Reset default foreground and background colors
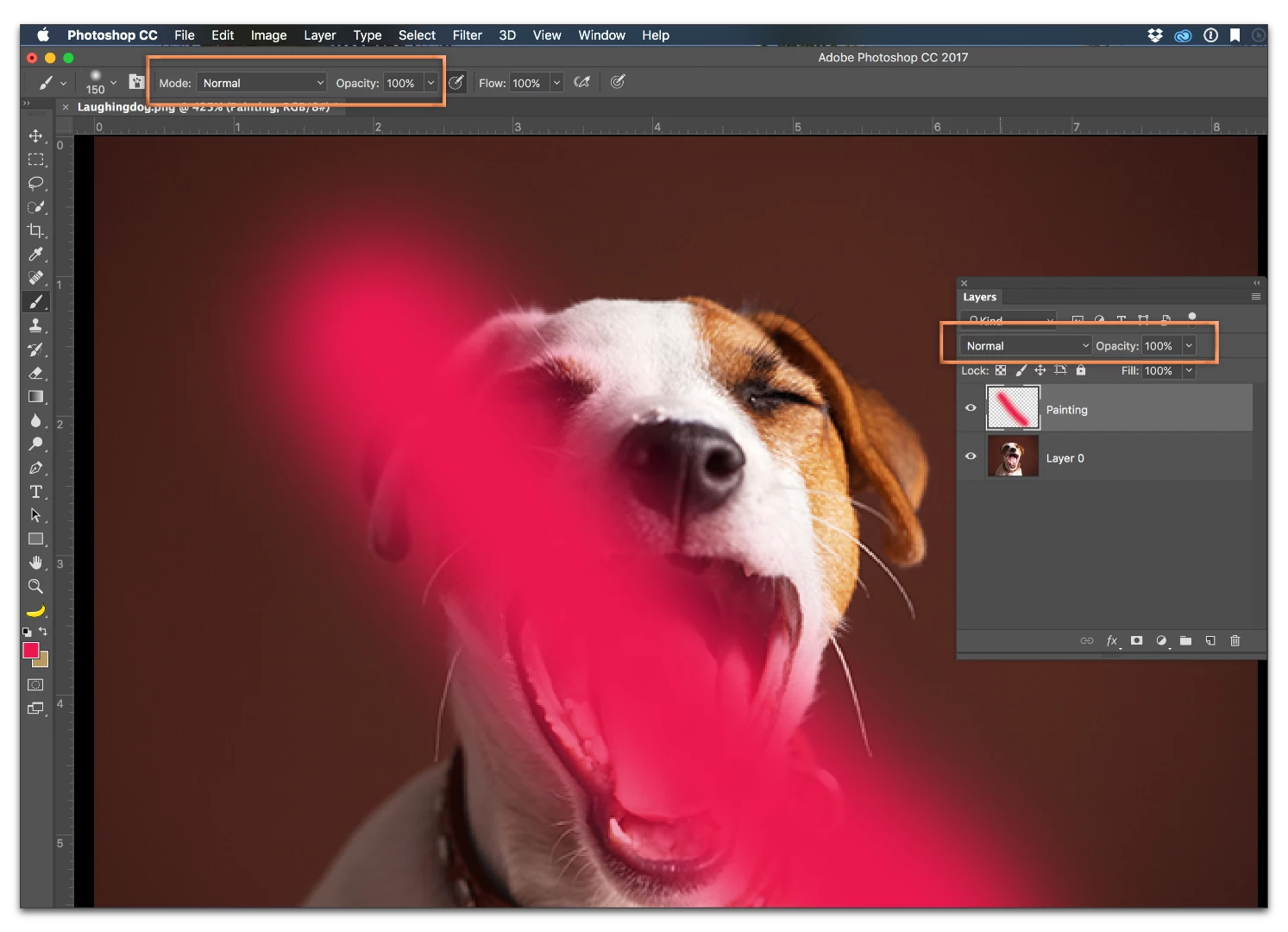The height and width of the screenshot is (932, 1288). point(27,632)
